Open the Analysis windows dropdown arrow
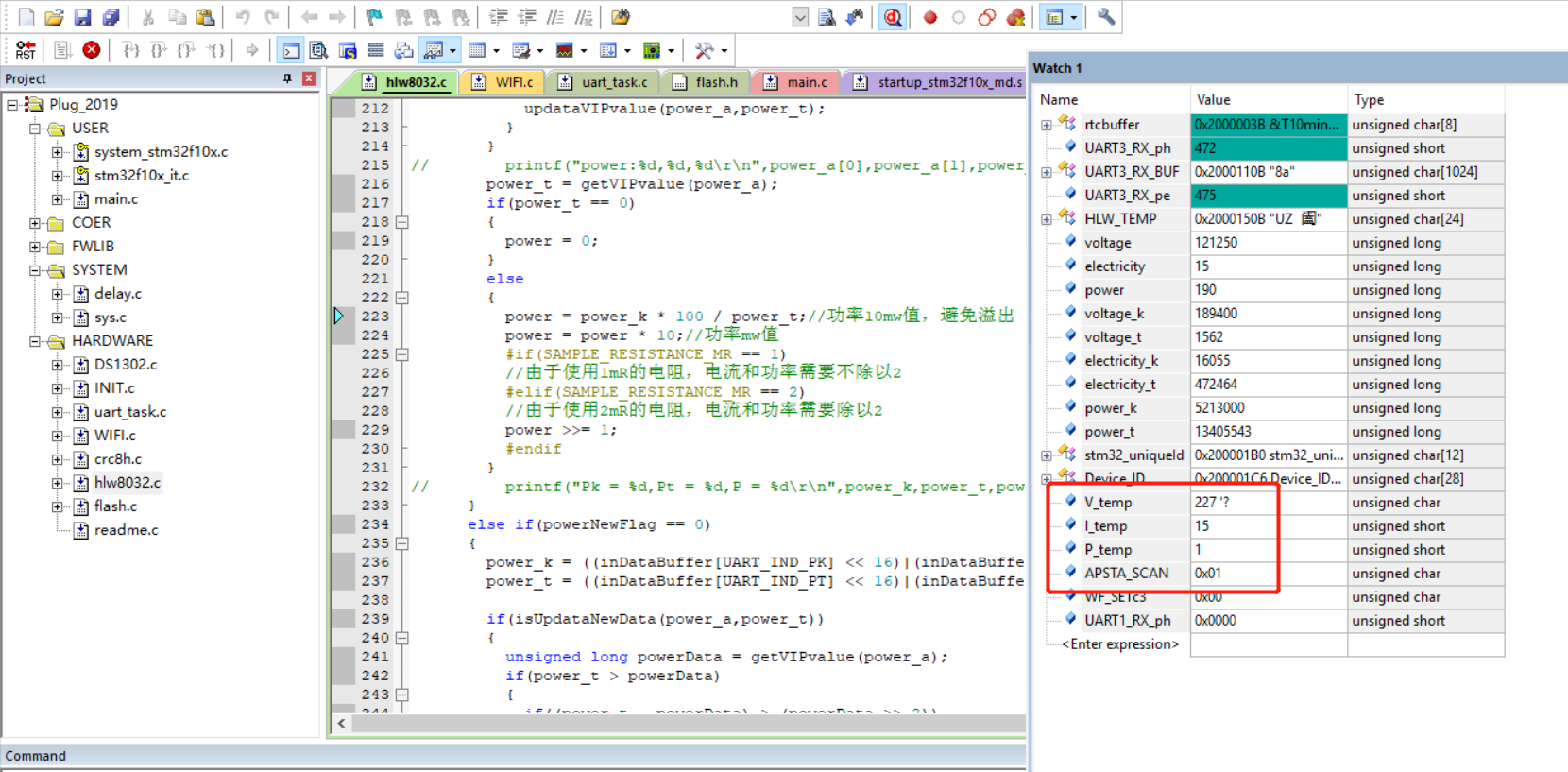The height and width of the screenshot is (772, 1568). (x=583, y=50)
